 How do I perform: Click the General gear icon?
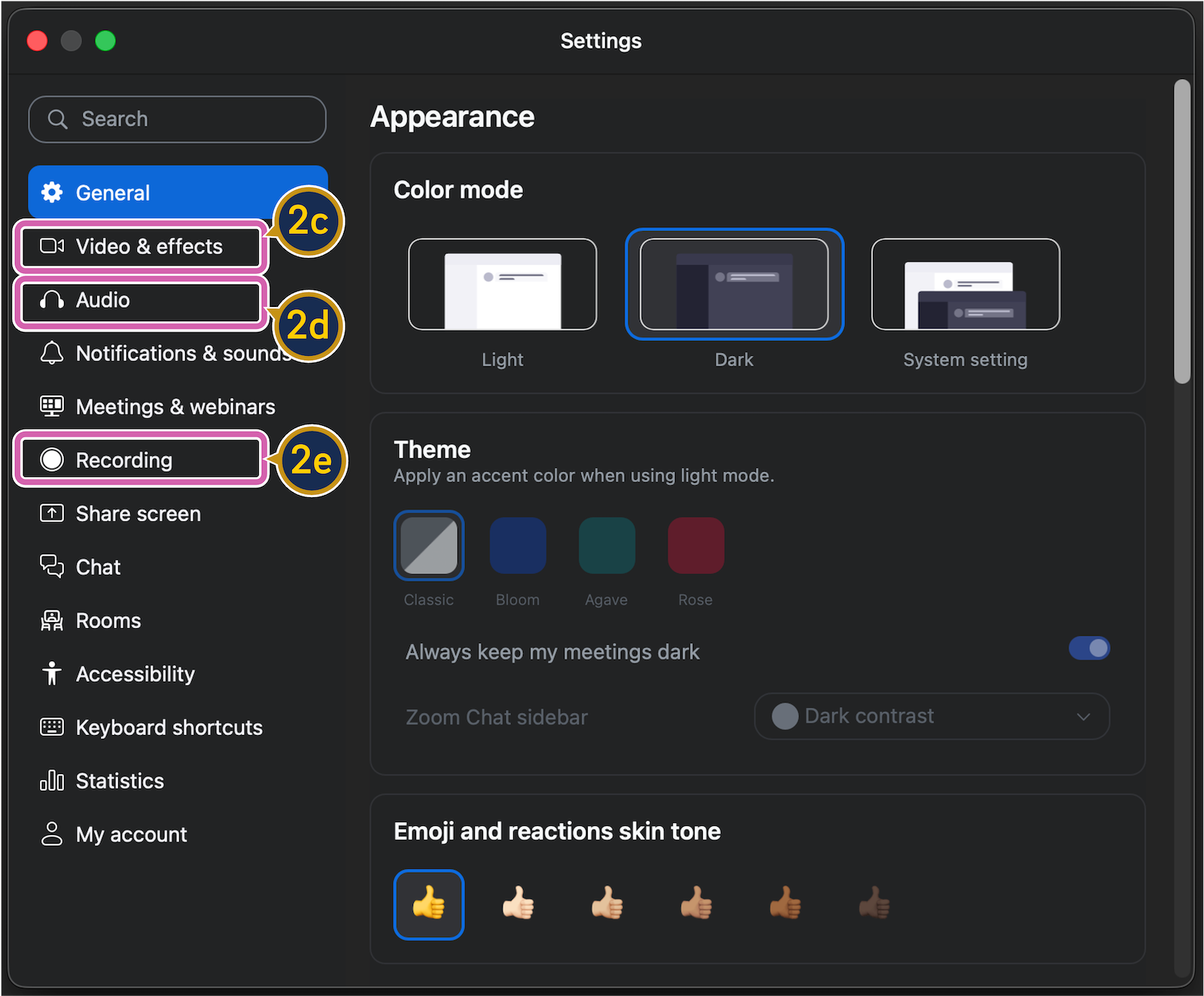(52, 193)
